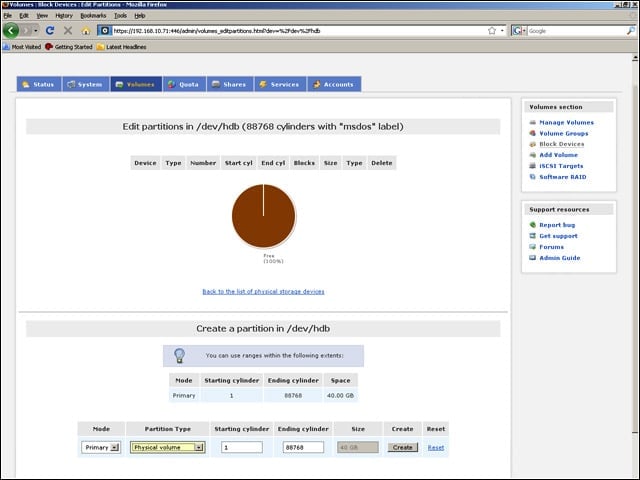Switch to the Services tab
This screenshot has width=640, height=480.
coord(280,84)
